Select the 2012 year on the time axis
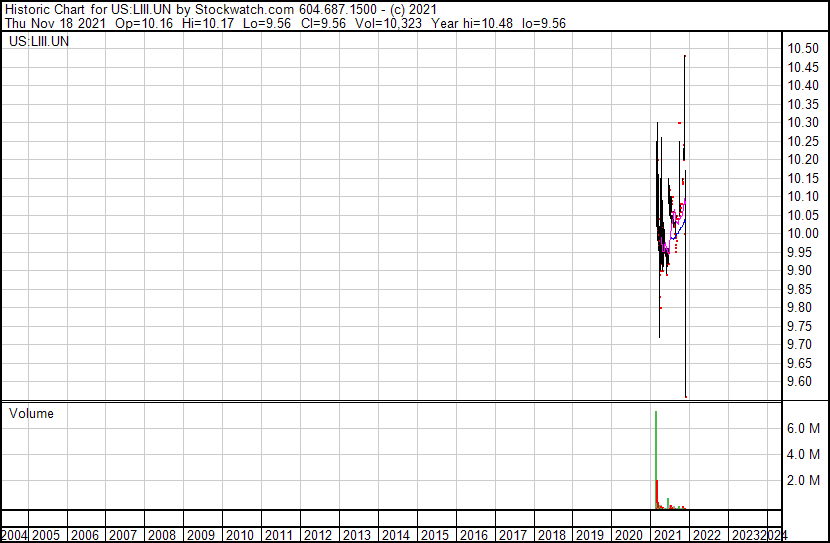 tap(318, 535)
